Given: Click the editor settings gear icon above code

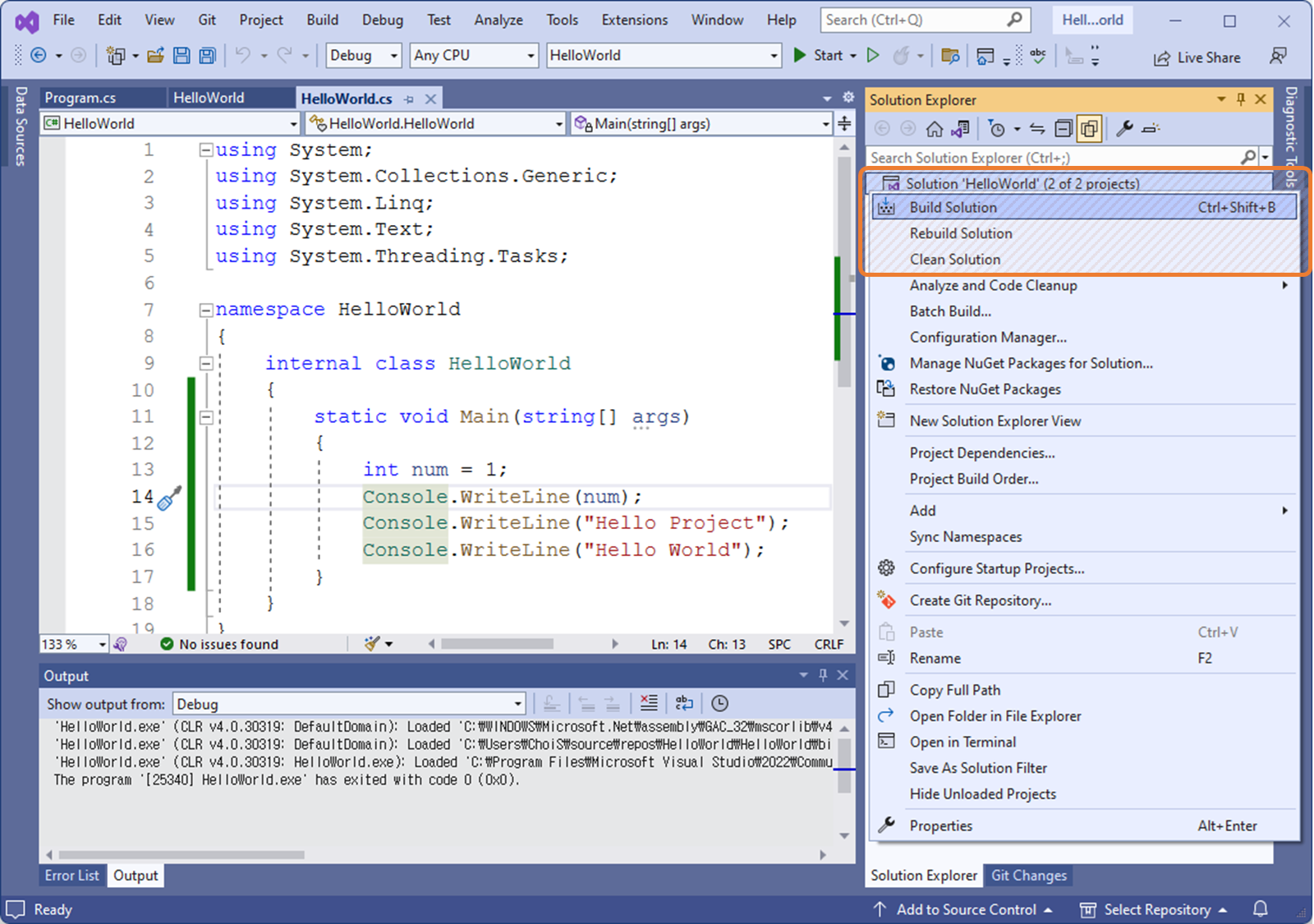Looking at the screenshot, I should point(848,98).
